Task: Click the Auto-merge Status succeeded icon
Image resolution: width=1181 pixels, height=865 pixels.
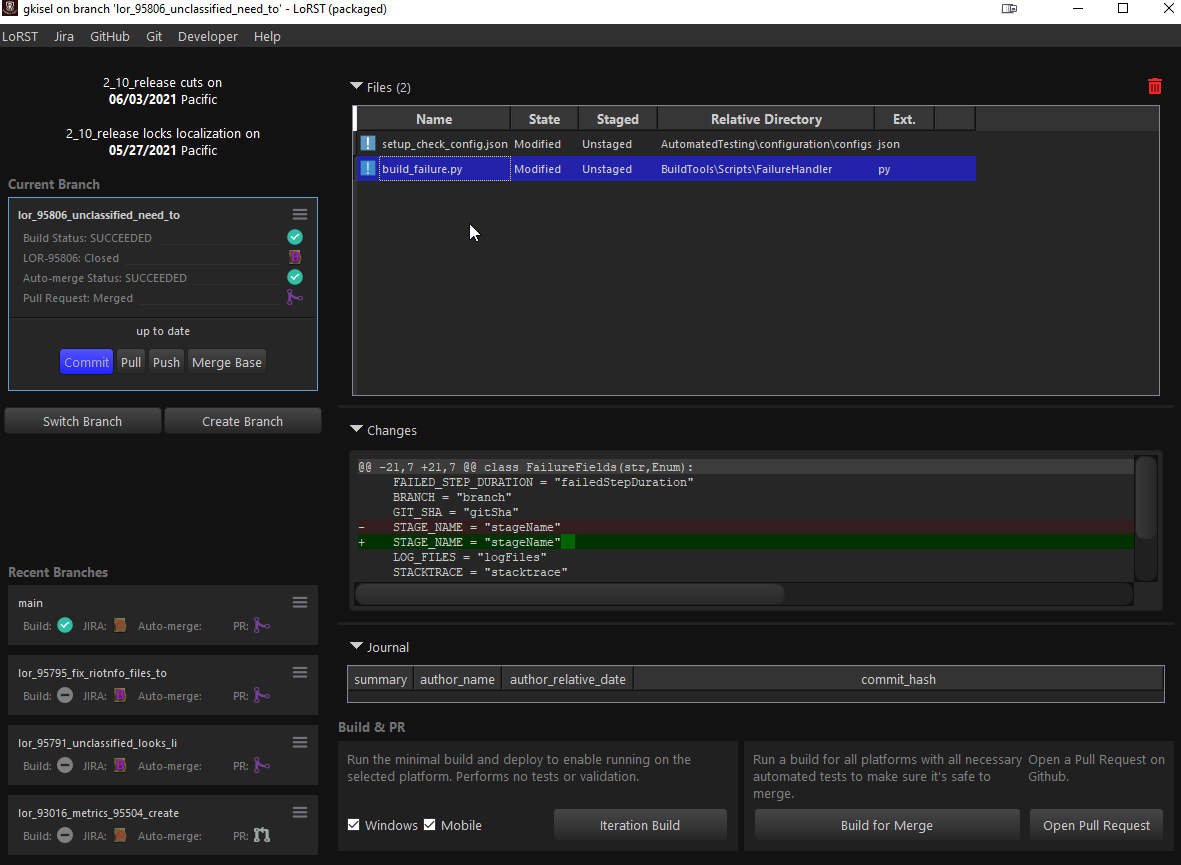Action: point(295,277)
